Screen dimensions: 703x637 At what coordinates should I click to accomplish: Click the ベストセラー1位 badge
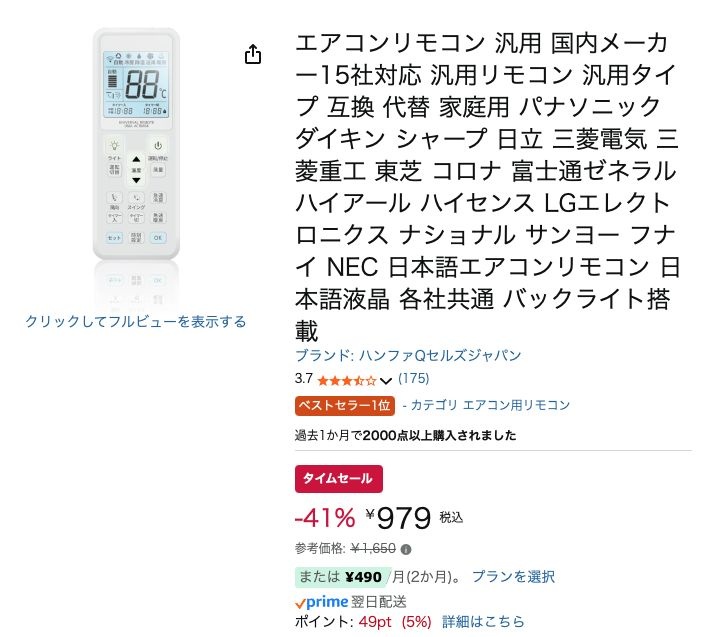(x=345, y=405)
